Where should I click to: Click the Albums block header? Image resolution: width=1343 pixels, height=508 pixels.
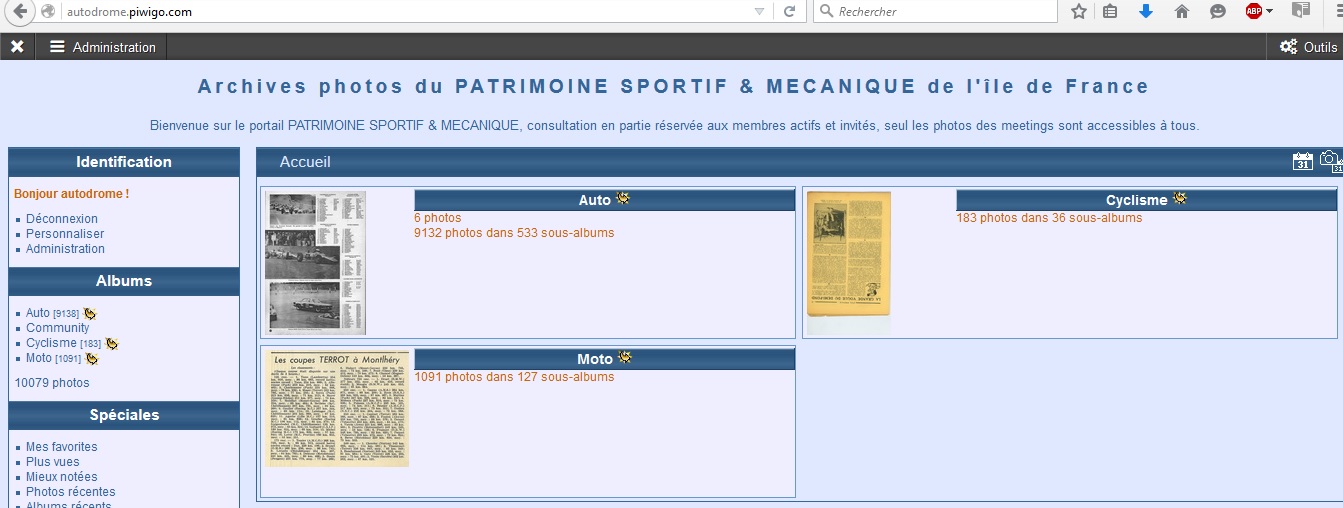pos(124,281)
